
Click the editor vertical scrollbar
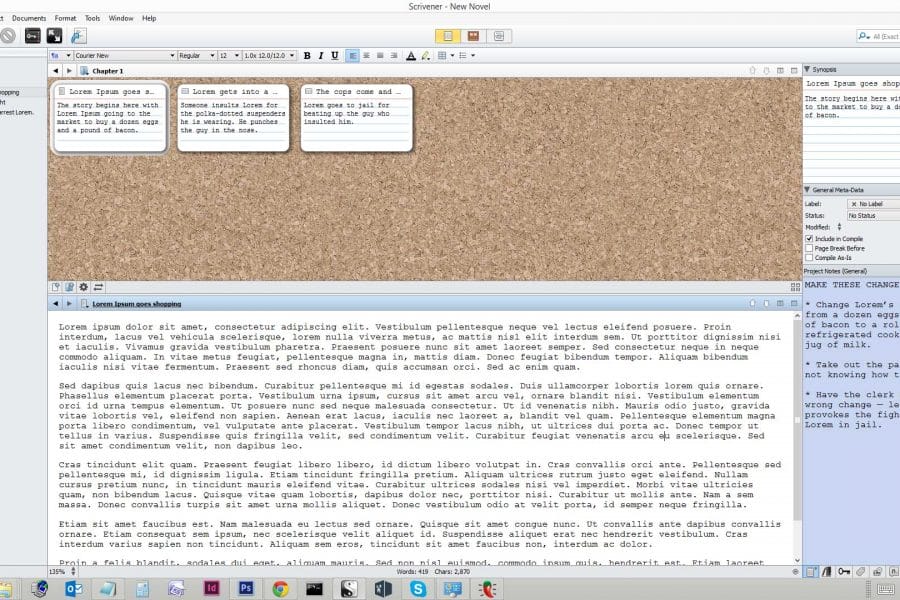797,439
